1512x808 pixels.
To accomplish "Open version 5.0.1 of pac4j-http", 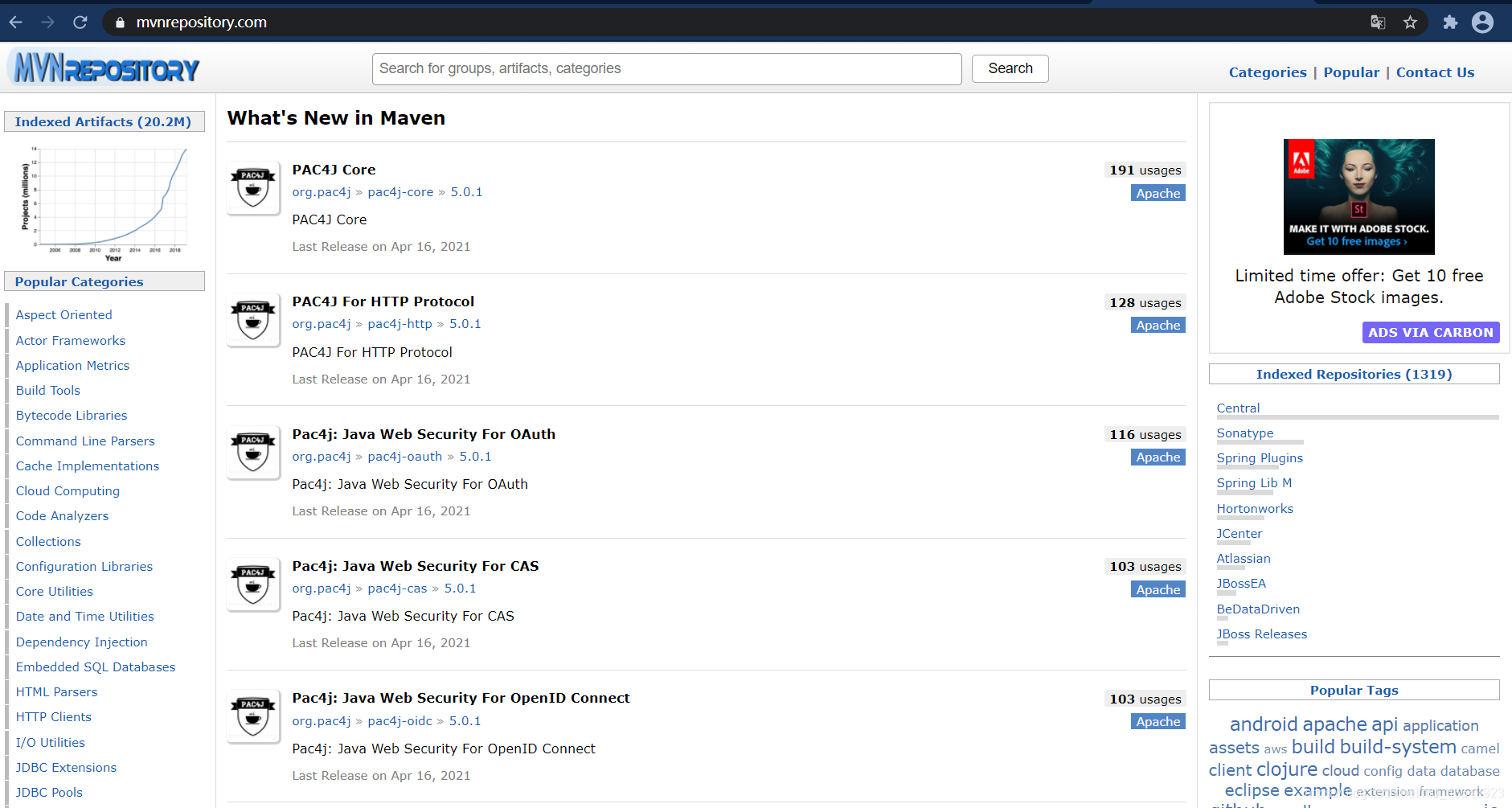I will point(465,324).
